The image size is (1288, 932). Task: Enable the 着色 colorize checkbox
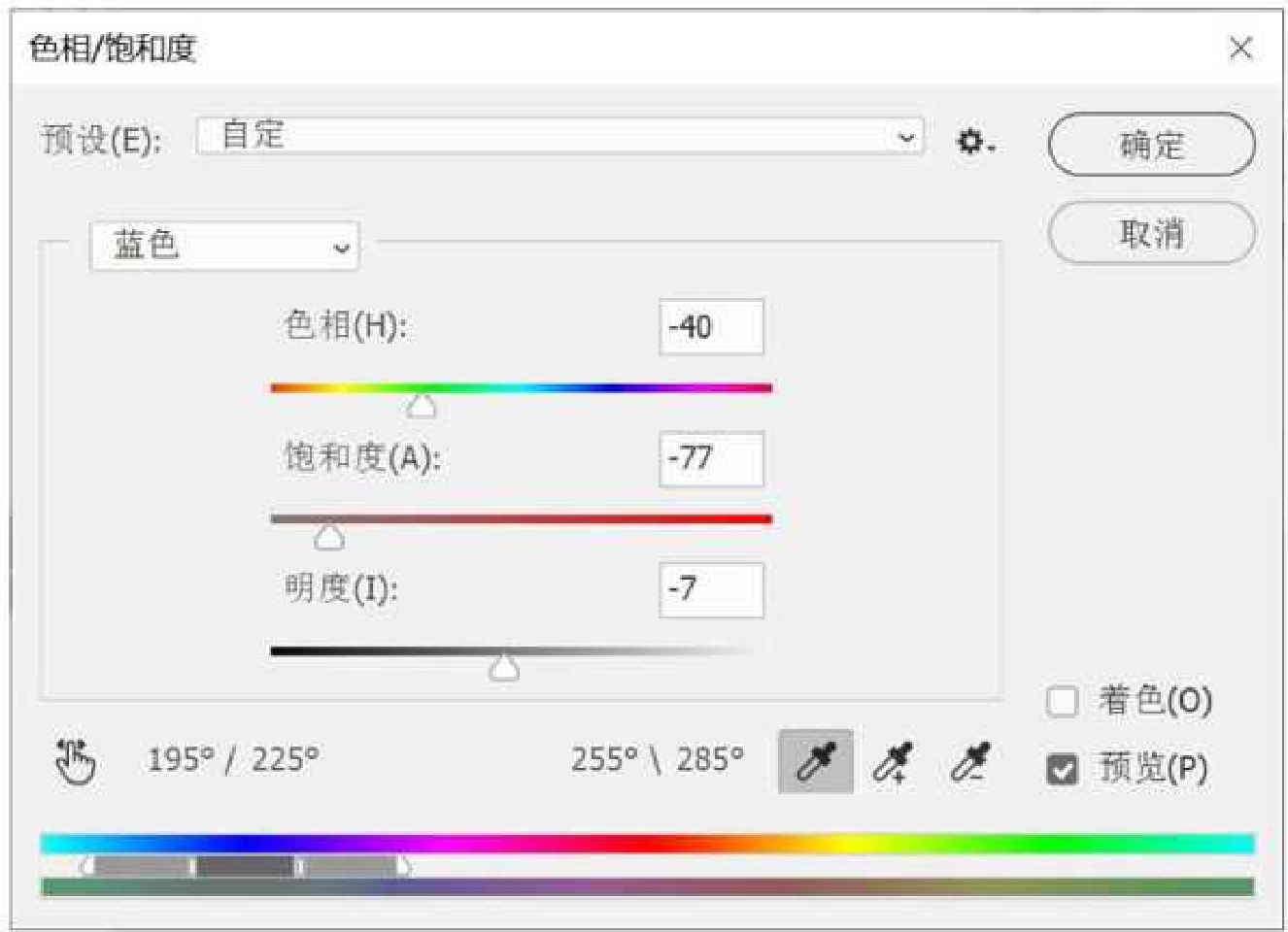click(1062, 701)
